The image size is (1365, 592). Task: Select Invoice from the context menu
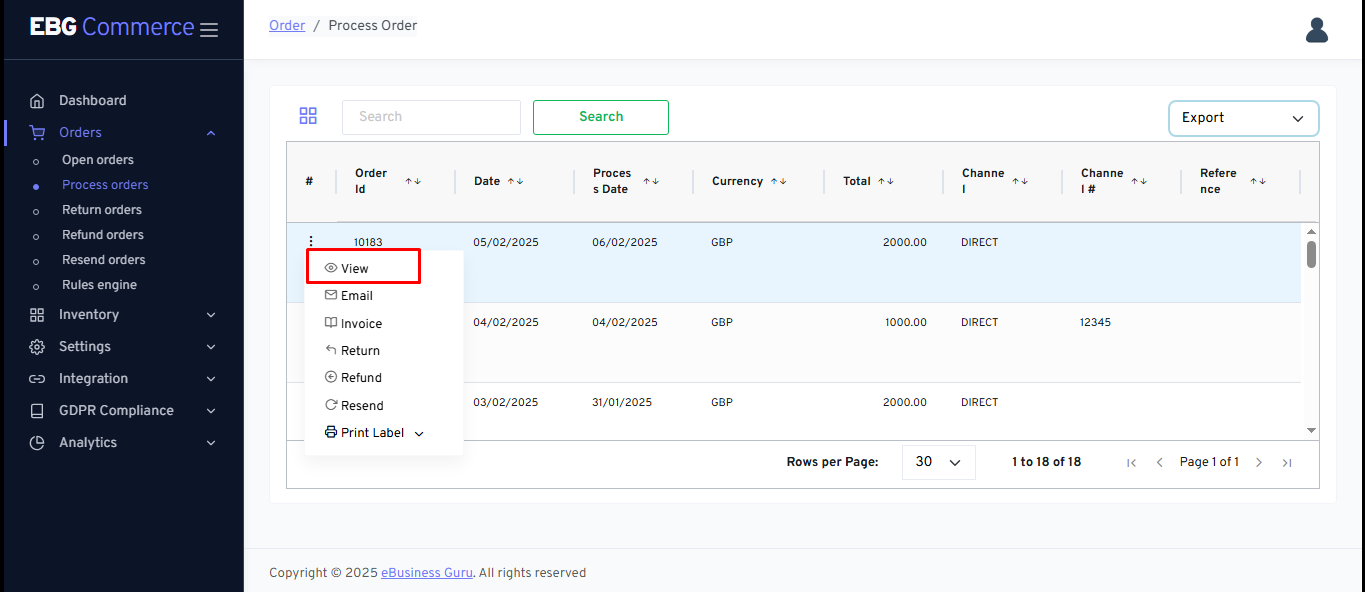click(x=361, y=323)
